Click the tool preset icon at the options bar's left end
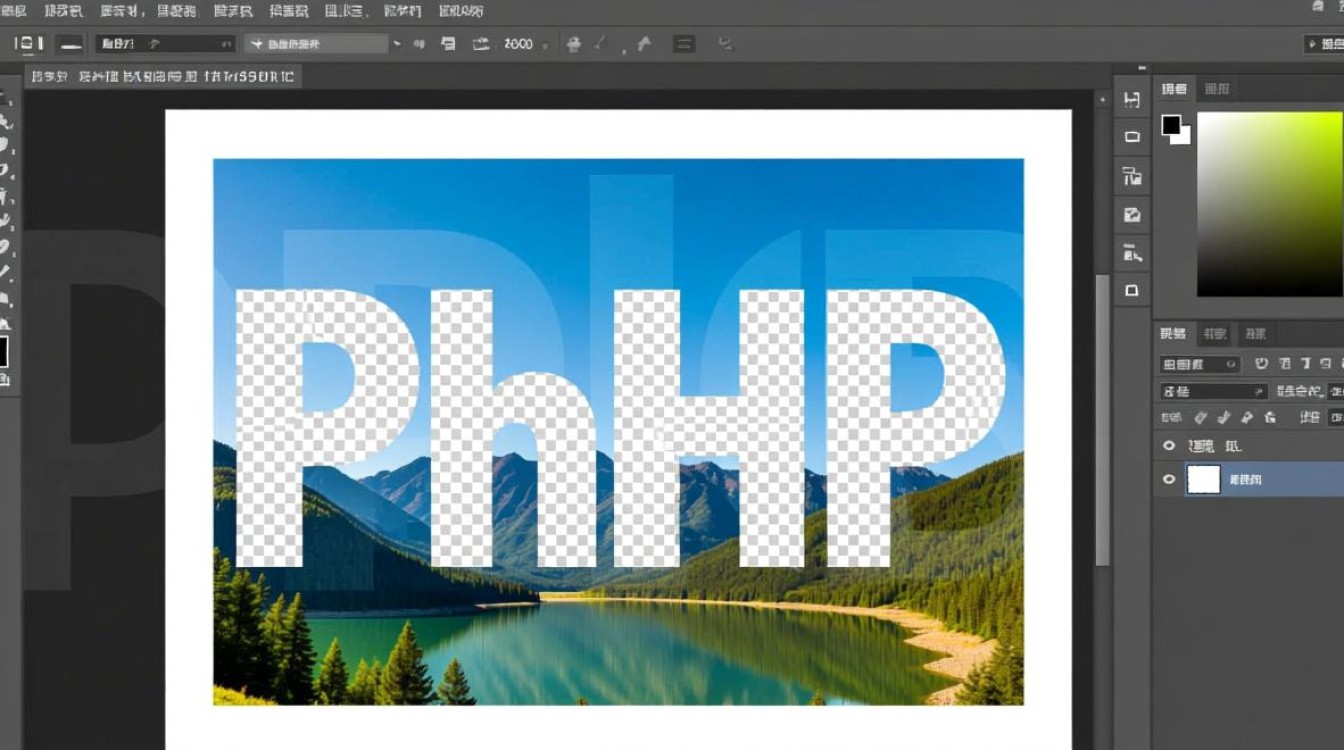Image resolution: width=1344 pixels, height=750 pixels. pyautogui.click(x=28, y=44)
